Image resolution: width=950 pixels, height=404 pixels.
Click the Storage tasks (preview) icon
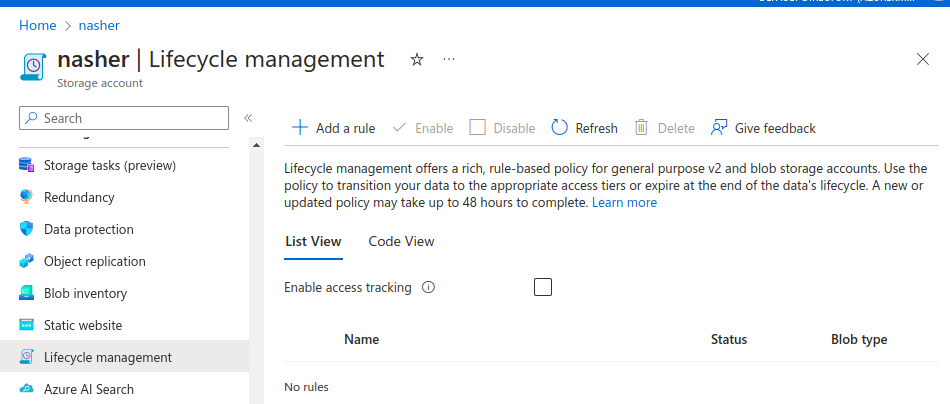coord(26,165)
